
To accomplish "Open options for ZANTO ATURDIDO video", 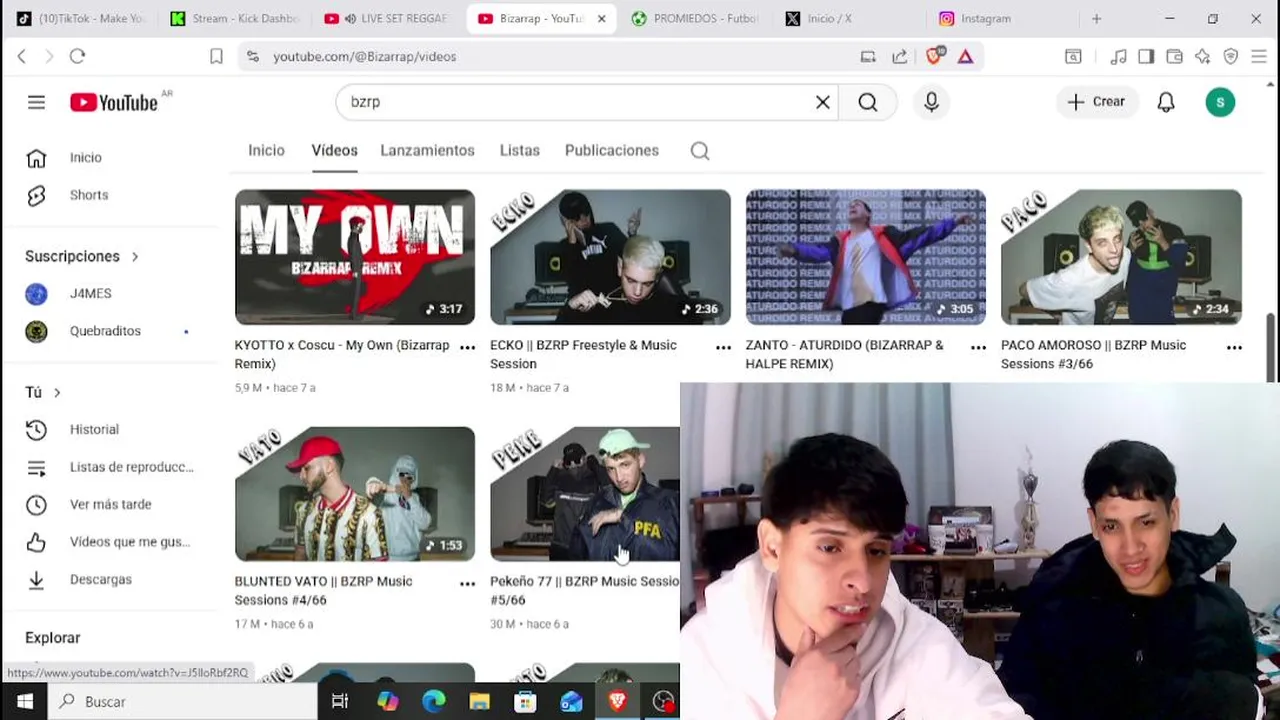I will tap(978, 347).
